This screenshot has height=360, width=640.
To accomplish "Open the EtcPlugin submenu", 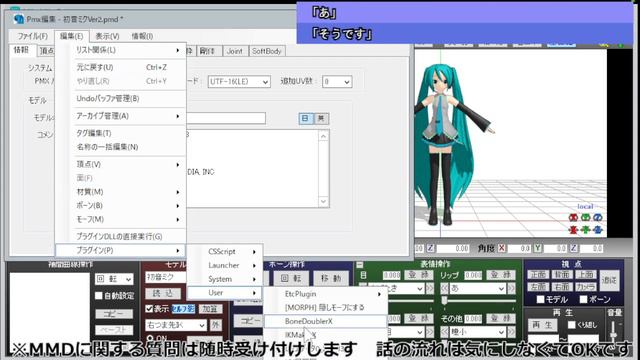I will pyautogui.click(x=325, y=294).
